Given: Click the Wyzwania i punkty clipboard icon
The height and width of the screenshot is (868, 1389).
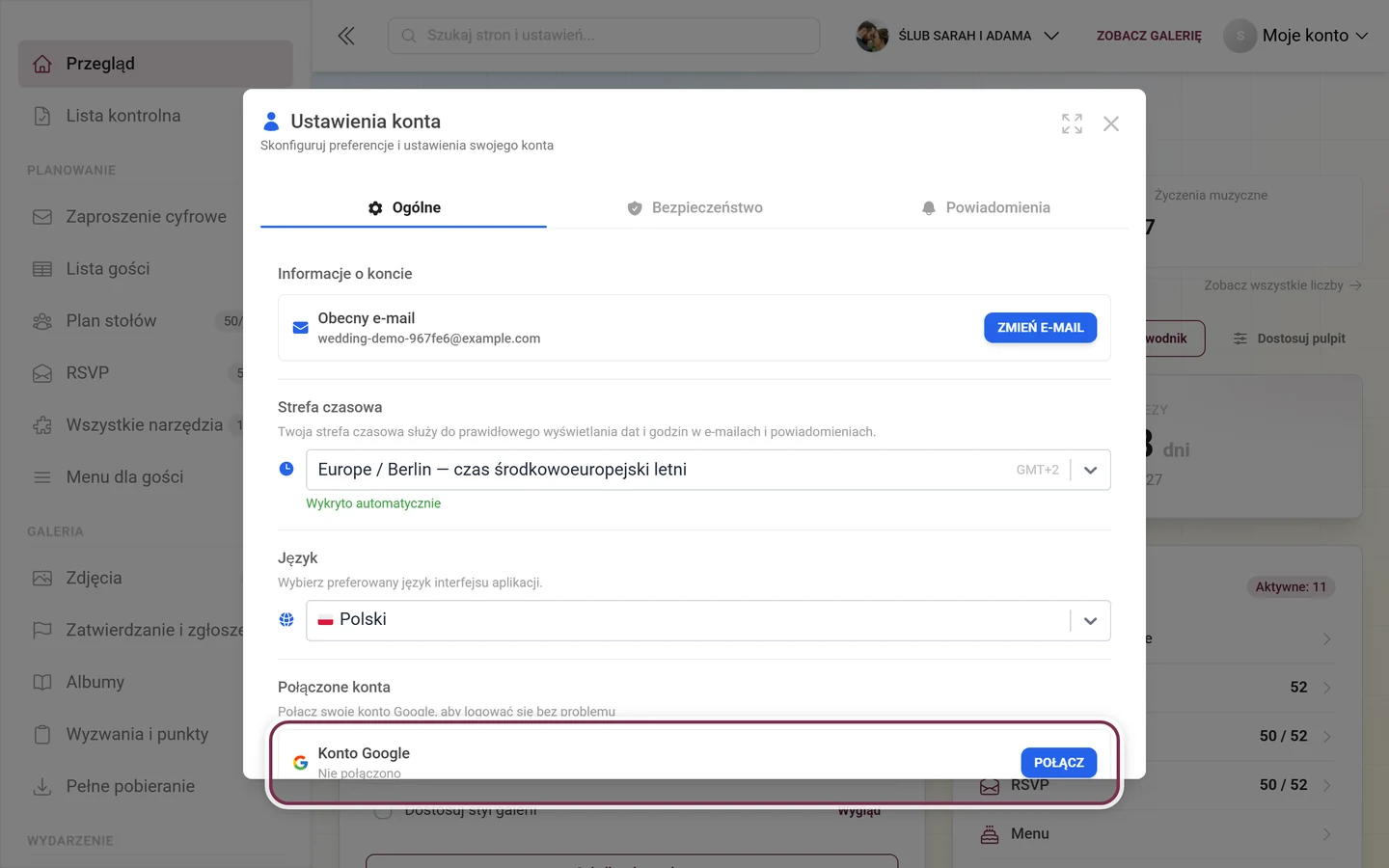Looking at the screenshot, I should pos(42,735).
